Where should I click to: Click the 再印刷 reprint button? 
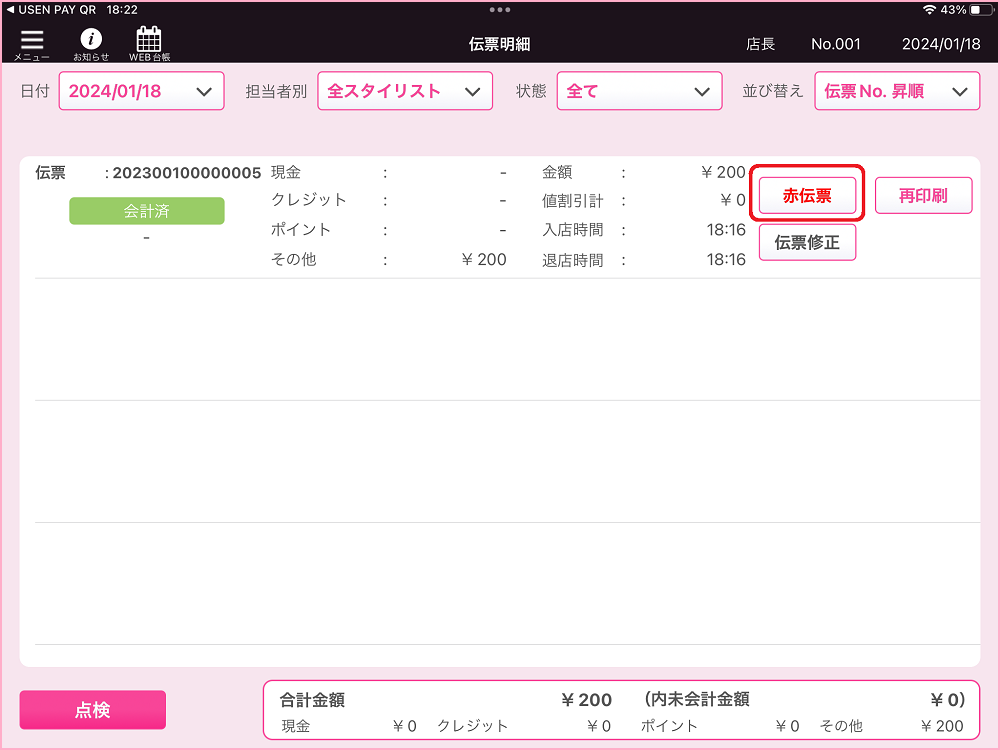tap(923, 195)
